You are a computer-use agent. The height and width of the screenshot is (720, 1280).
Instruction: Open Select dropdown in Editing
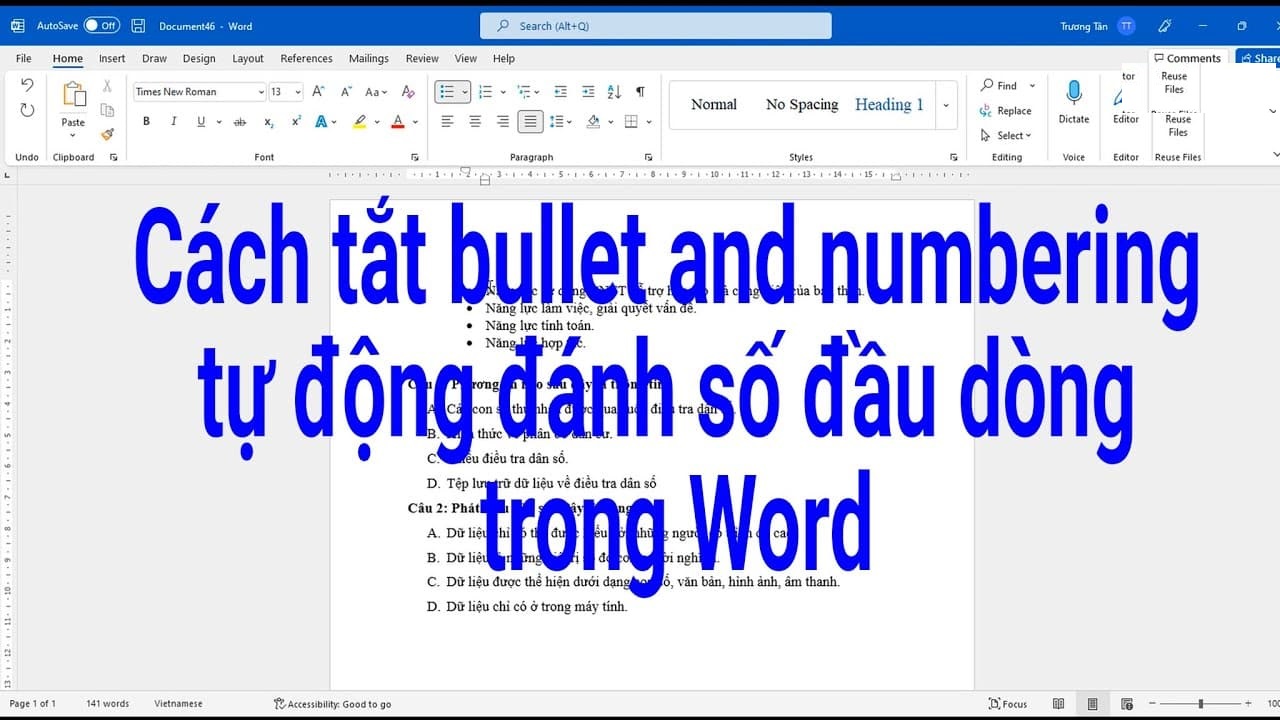1006,136
